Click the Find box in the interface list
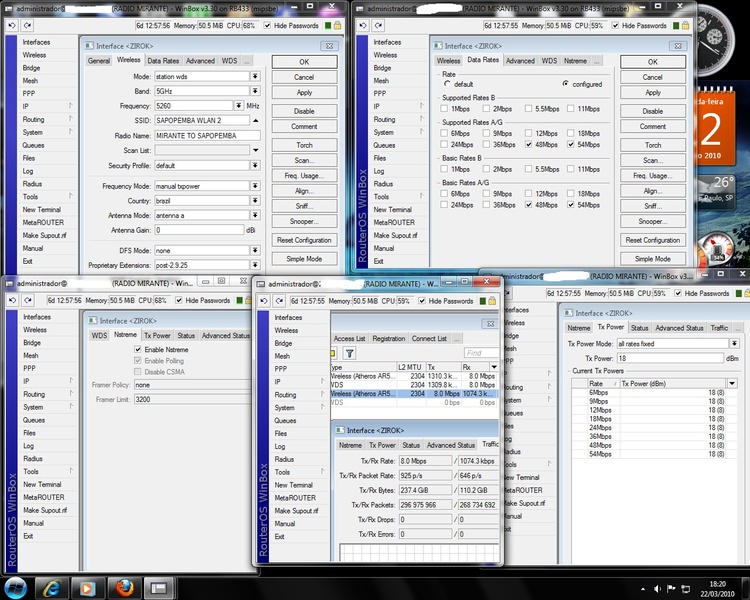Screen dimensions: 750x600 [x=480, y=353]
